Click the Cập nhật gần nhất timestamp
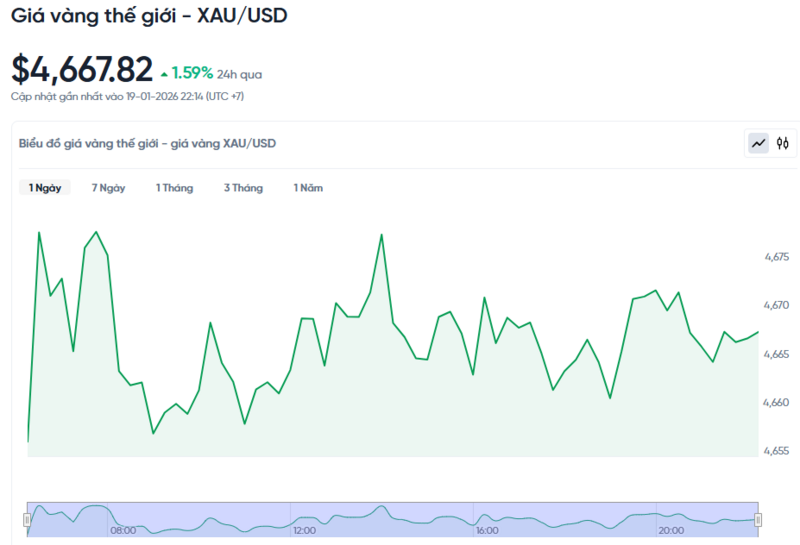Image resolution: width=800 pixels, height=545 pixels. [127, 96]
